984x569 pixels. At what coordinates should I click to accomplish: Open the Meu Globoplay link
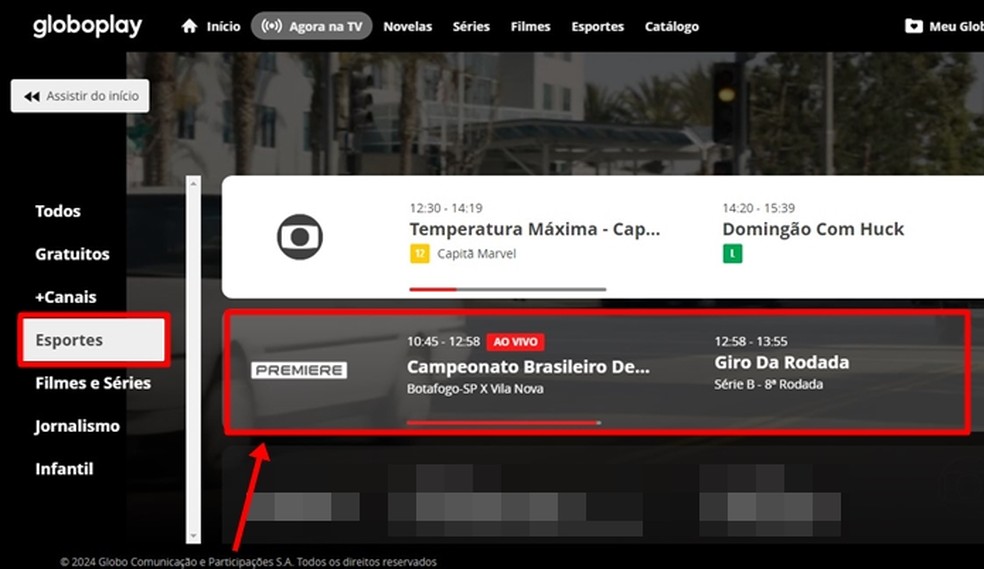tap(956, 26)
